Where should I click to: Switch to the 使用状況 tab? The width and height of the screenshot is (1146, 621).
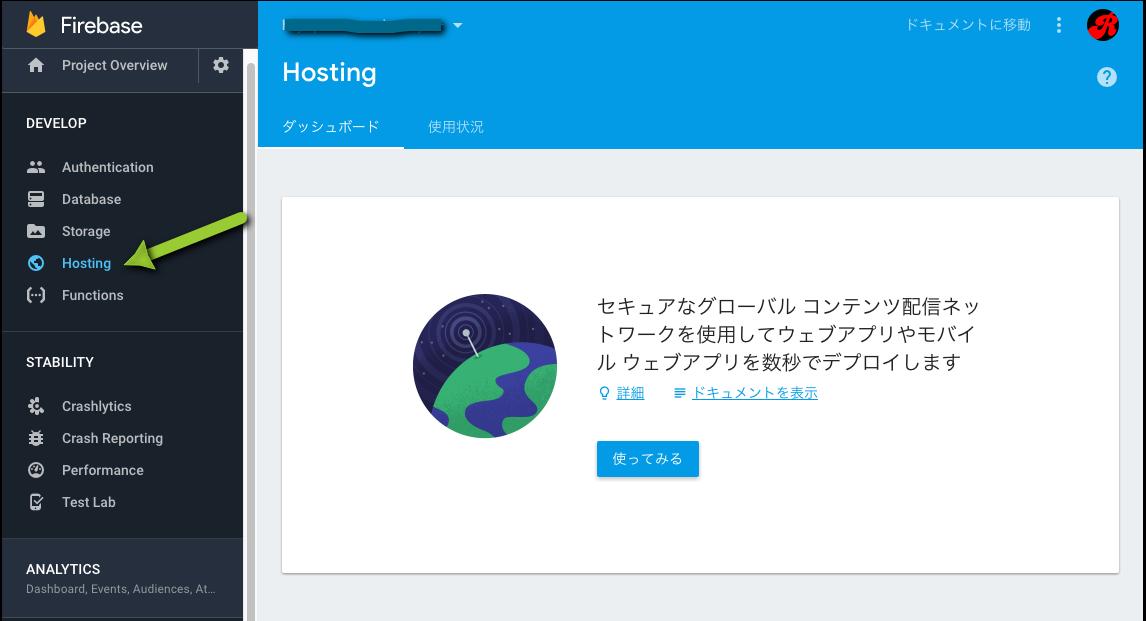[x=455, y=126]
